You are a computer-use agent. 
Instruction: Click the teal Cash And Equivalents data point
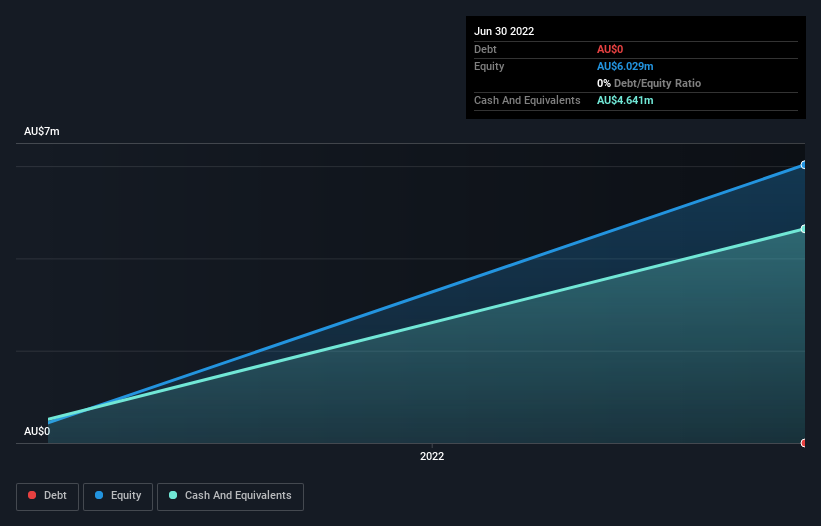[804, 229]
